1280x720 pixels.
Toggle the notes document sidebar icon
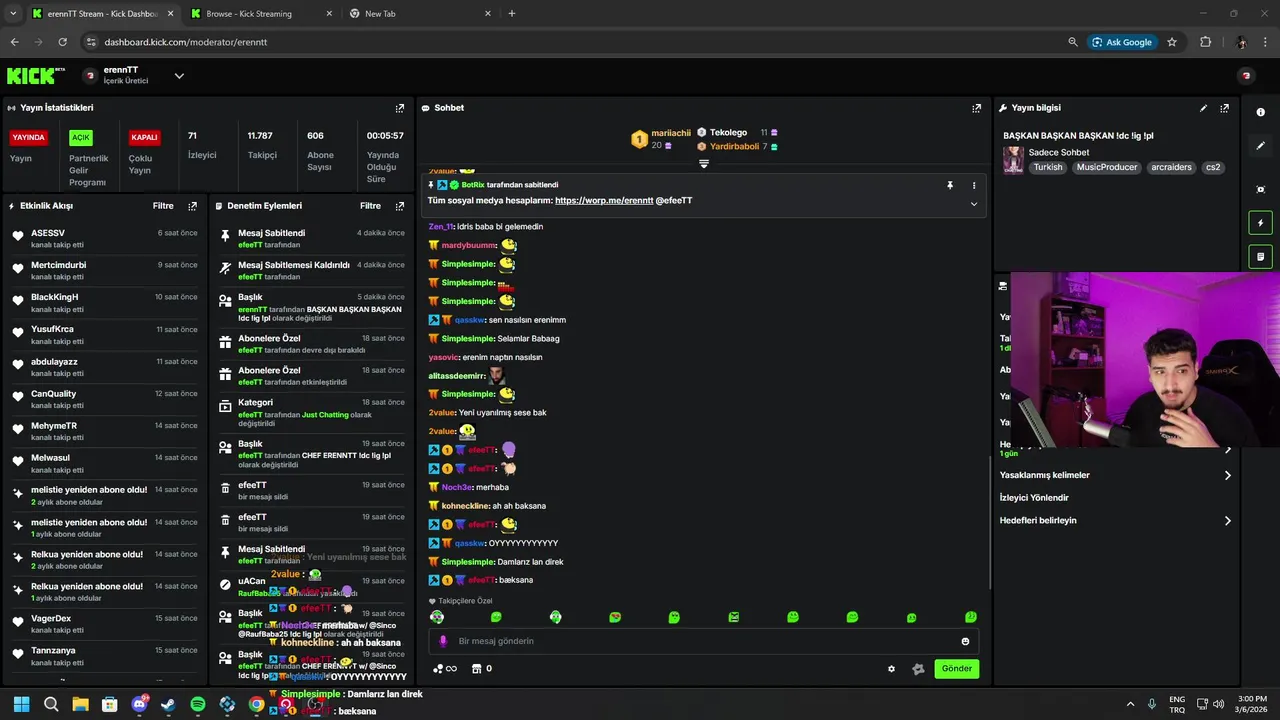point(1260,257)
